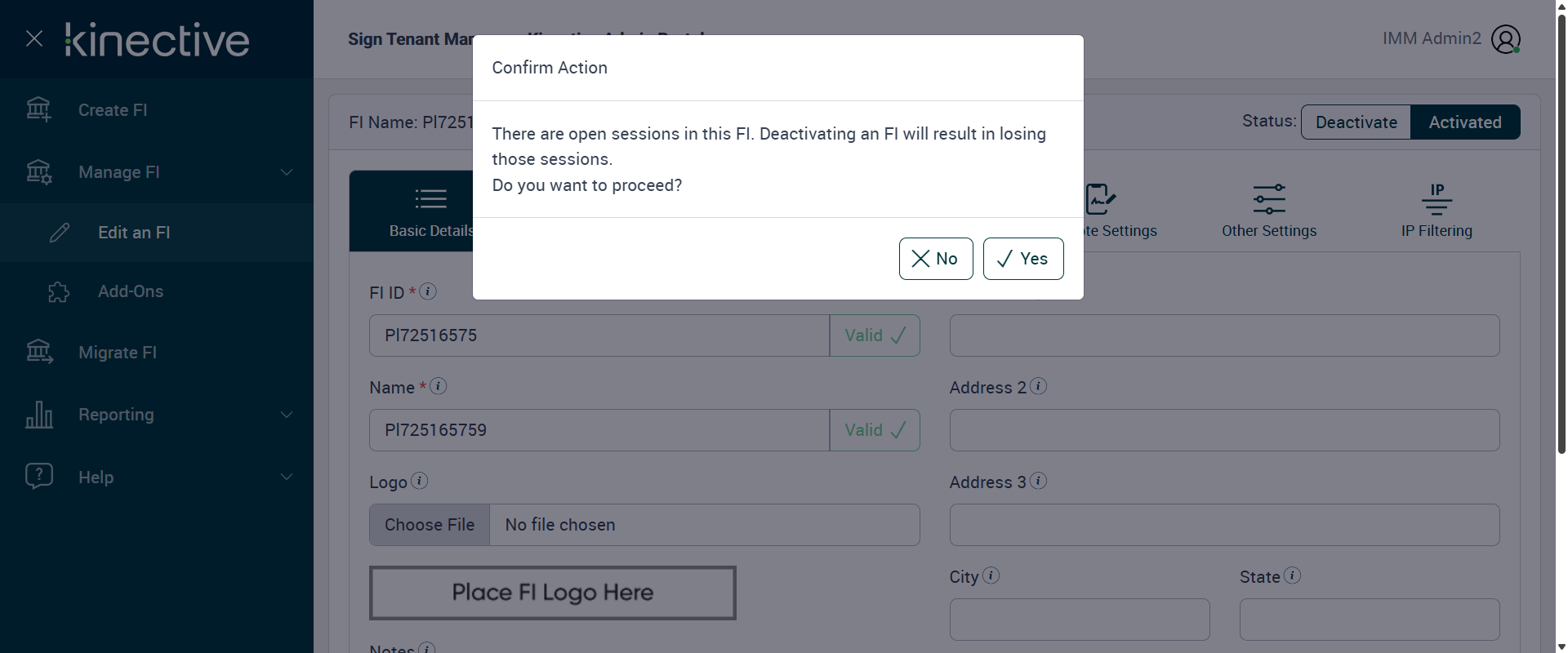The width and height of the screenshot is (1568, 653).
Task: Expand the Help section chevron
Action: pos(287,477)
